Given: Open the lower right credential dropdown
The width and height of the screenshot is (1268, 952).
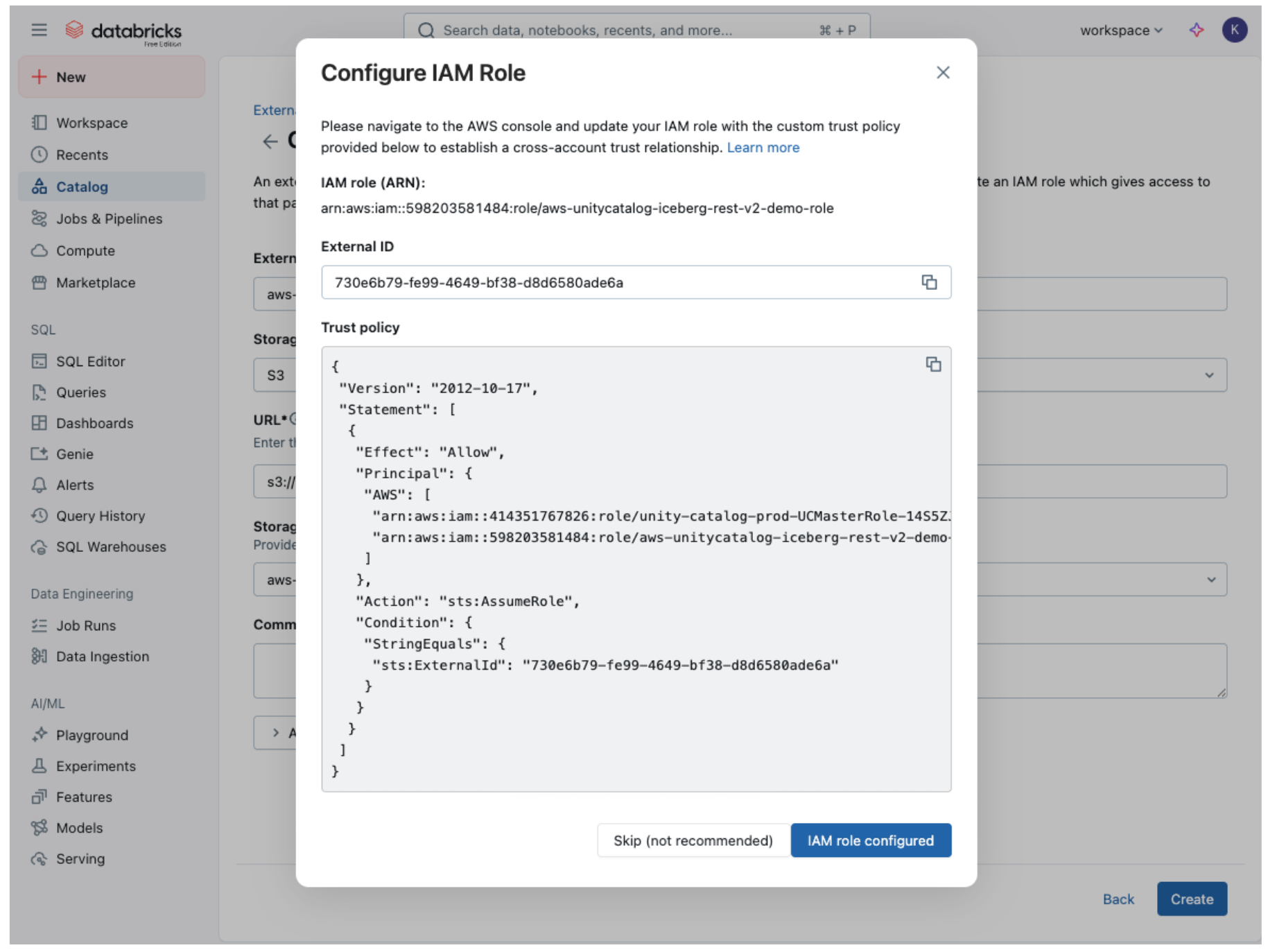Looking at the screenshot, I should (x=1211, y=579).
